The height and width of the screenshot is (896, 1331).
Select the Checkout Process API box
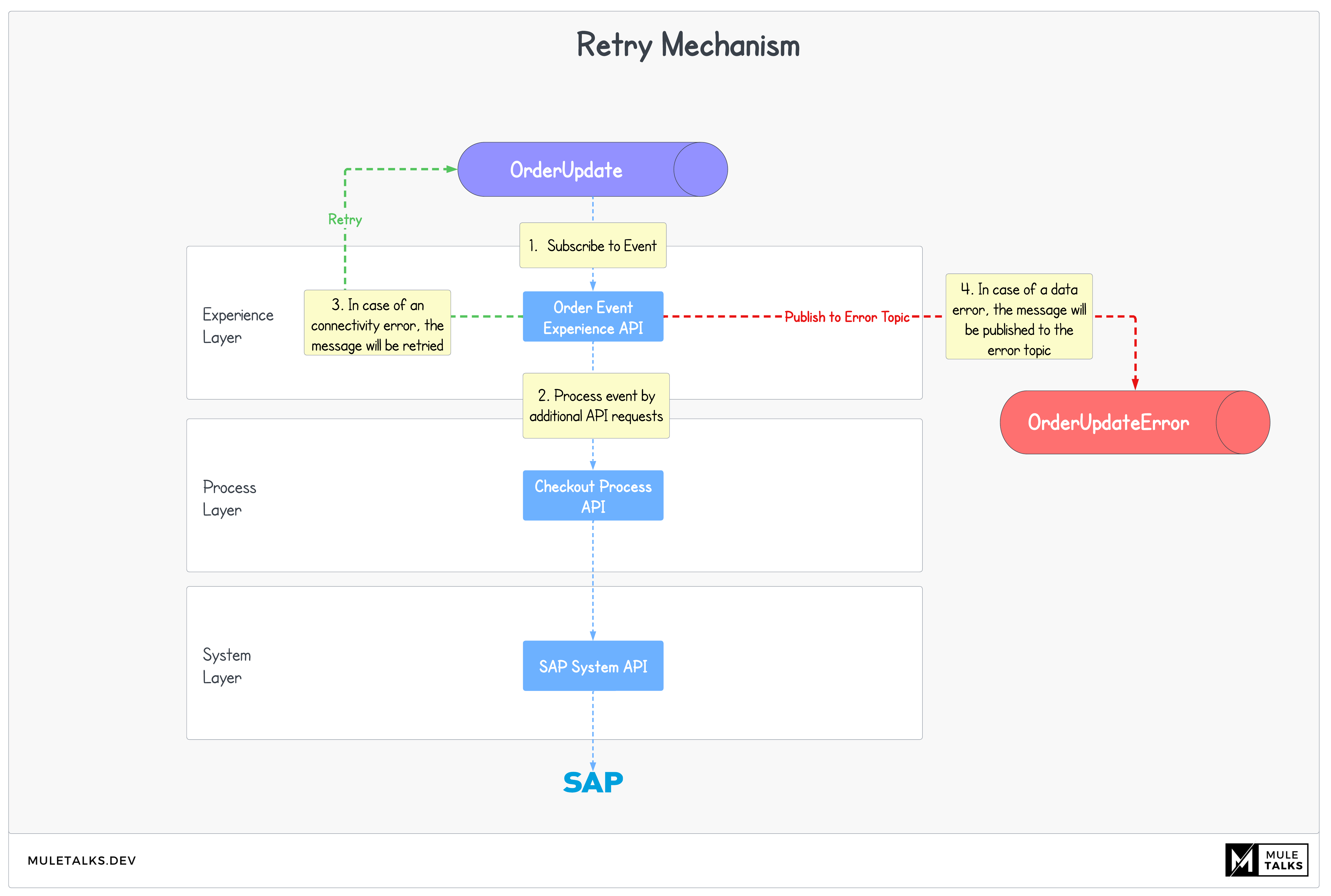pos(593,495)
